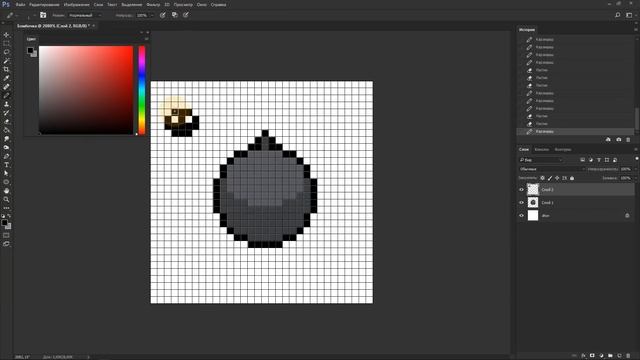Image resolution: width=640 pixels, height=360 pixels.
Task: Select the Move tool
Action: tap(6, 35)
